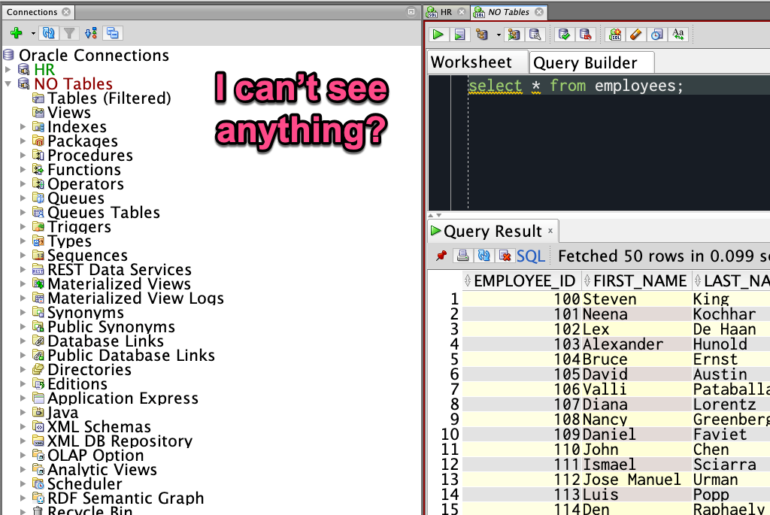
Task: Expand the Indexes tree node
Action: 23,127
